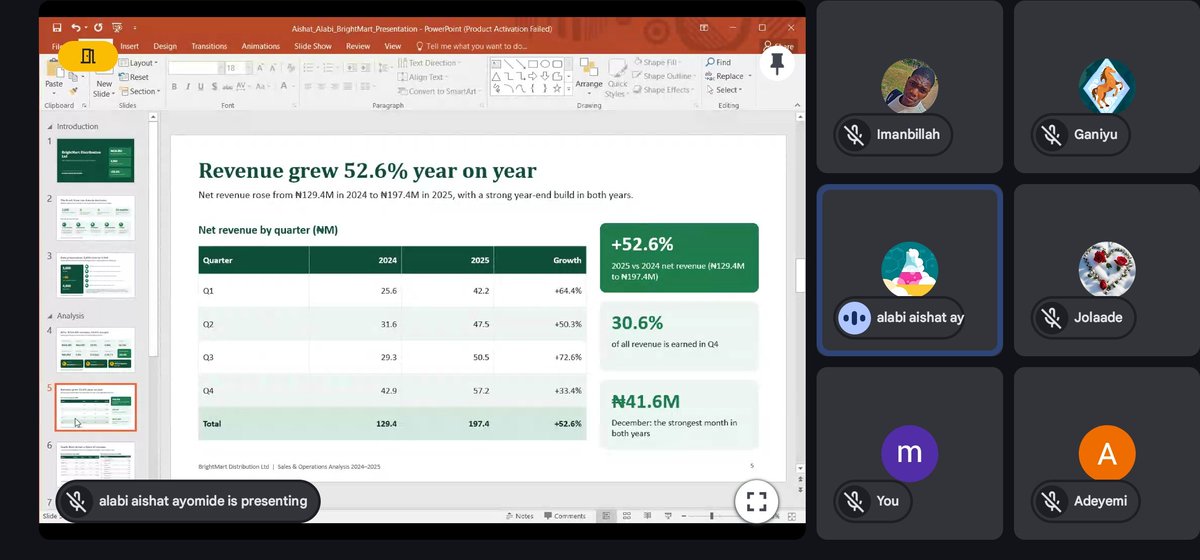Image resolution: width=1200 pixels, height=560 pixels.
Task: Switch to Slide Sorter view in status bar
Action: click(x=627, y=516)
